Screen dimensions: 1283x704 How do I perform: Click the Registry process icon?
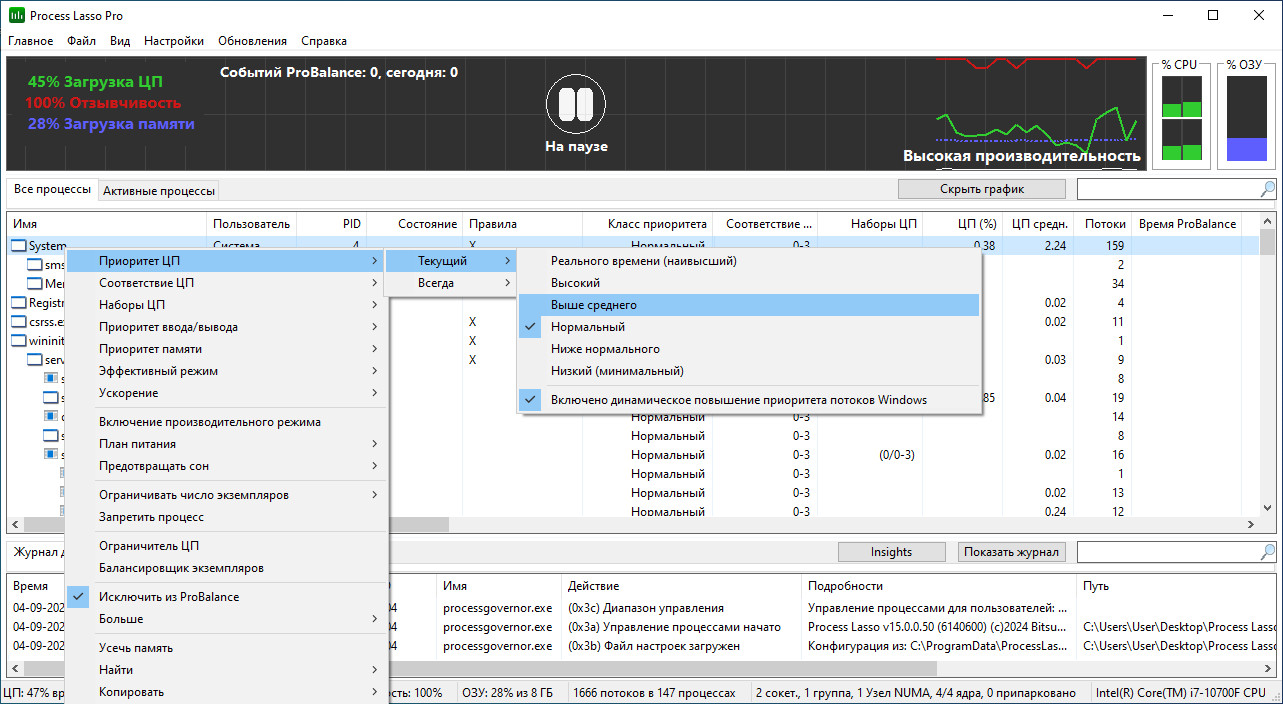tap(19, 303)
